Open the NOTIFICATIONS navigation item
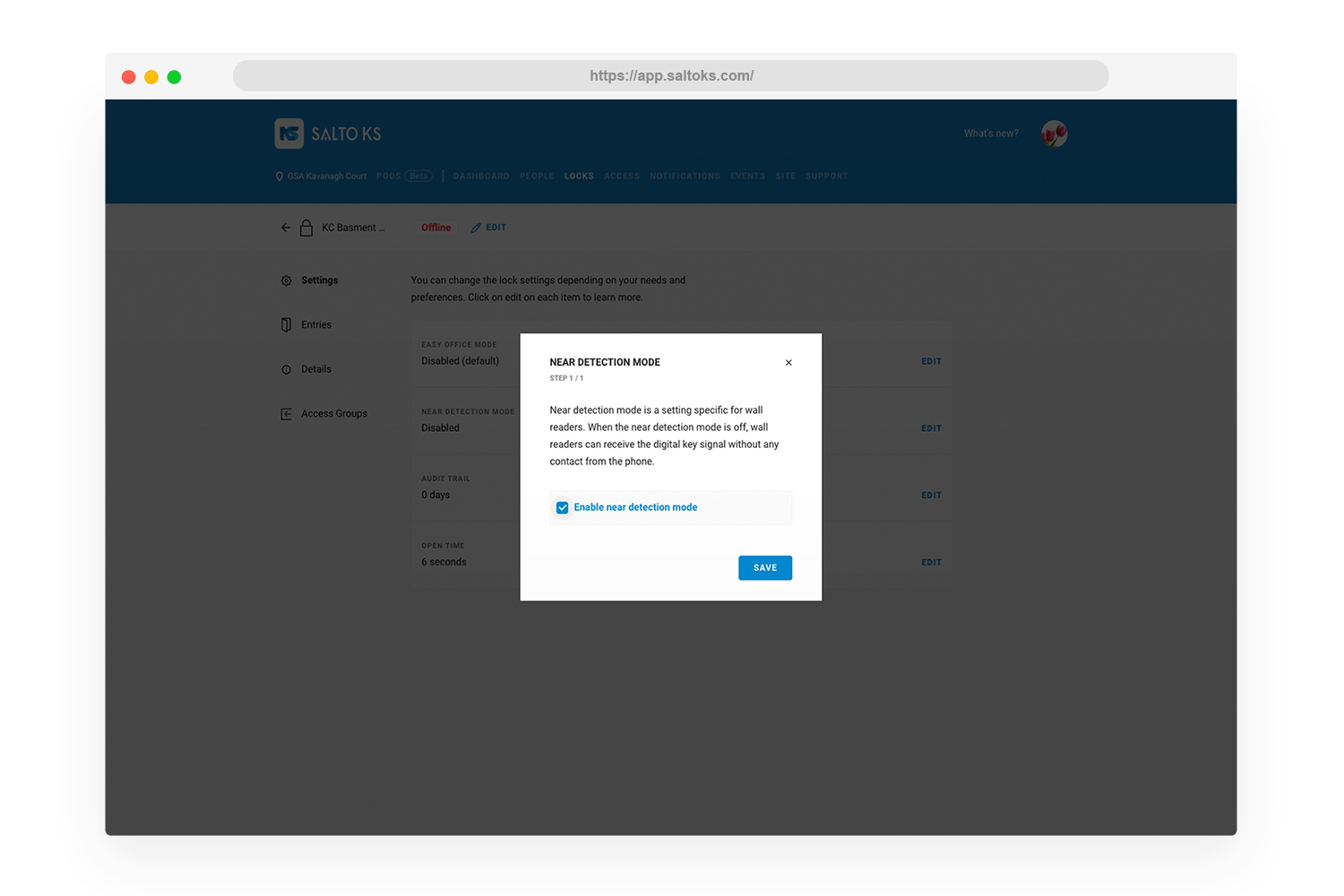The width and height of the screenshot is (1344, 896). click(685, 177)
